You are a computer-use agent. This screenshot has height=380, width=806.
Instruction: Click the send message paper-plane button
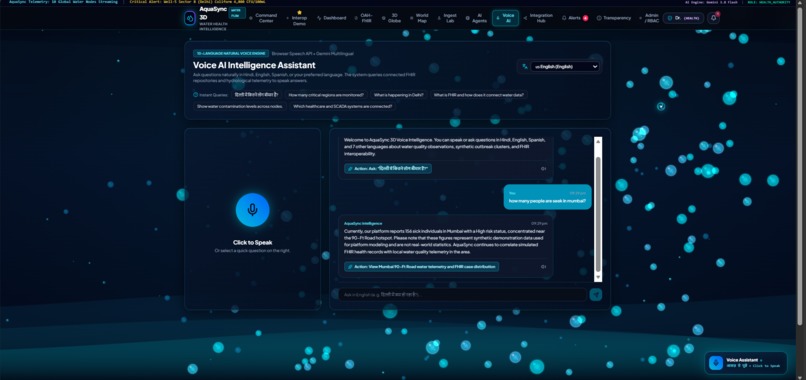596,295
